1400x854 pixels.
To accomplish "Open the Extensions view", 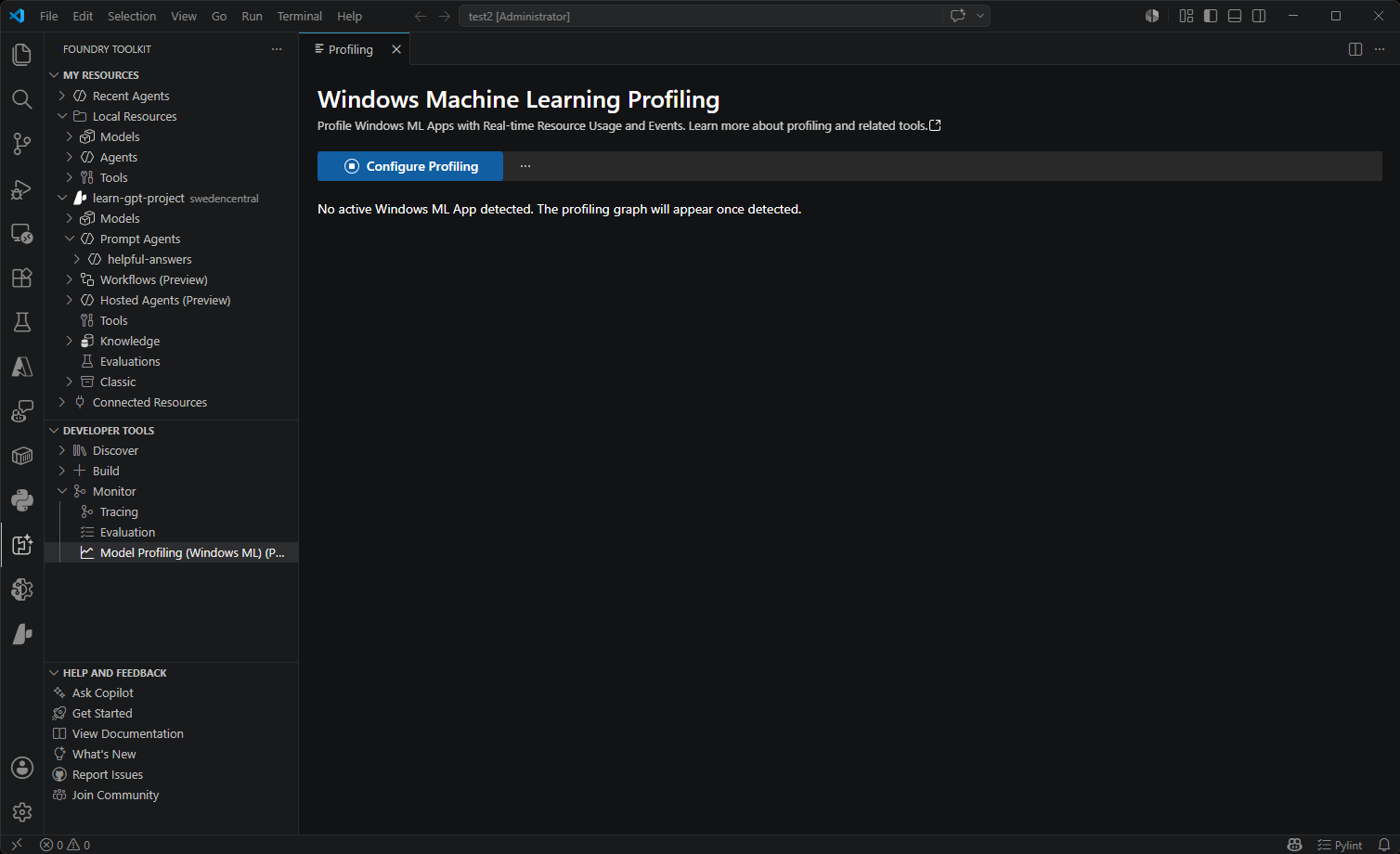I will click(x=21, y=278).
